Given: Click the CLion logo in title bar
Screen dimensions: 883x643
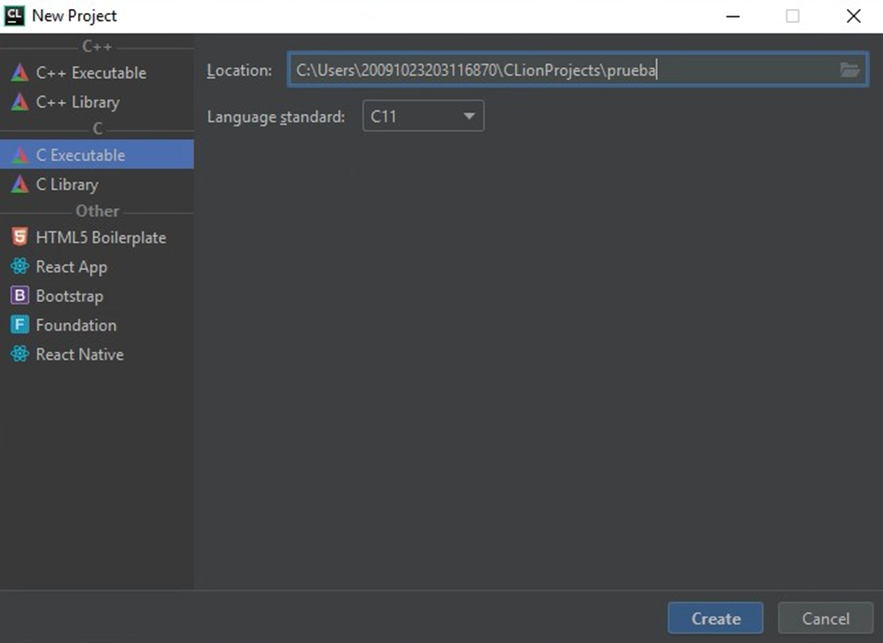Looking at the screenshot, I should click(x=14, y=16).
